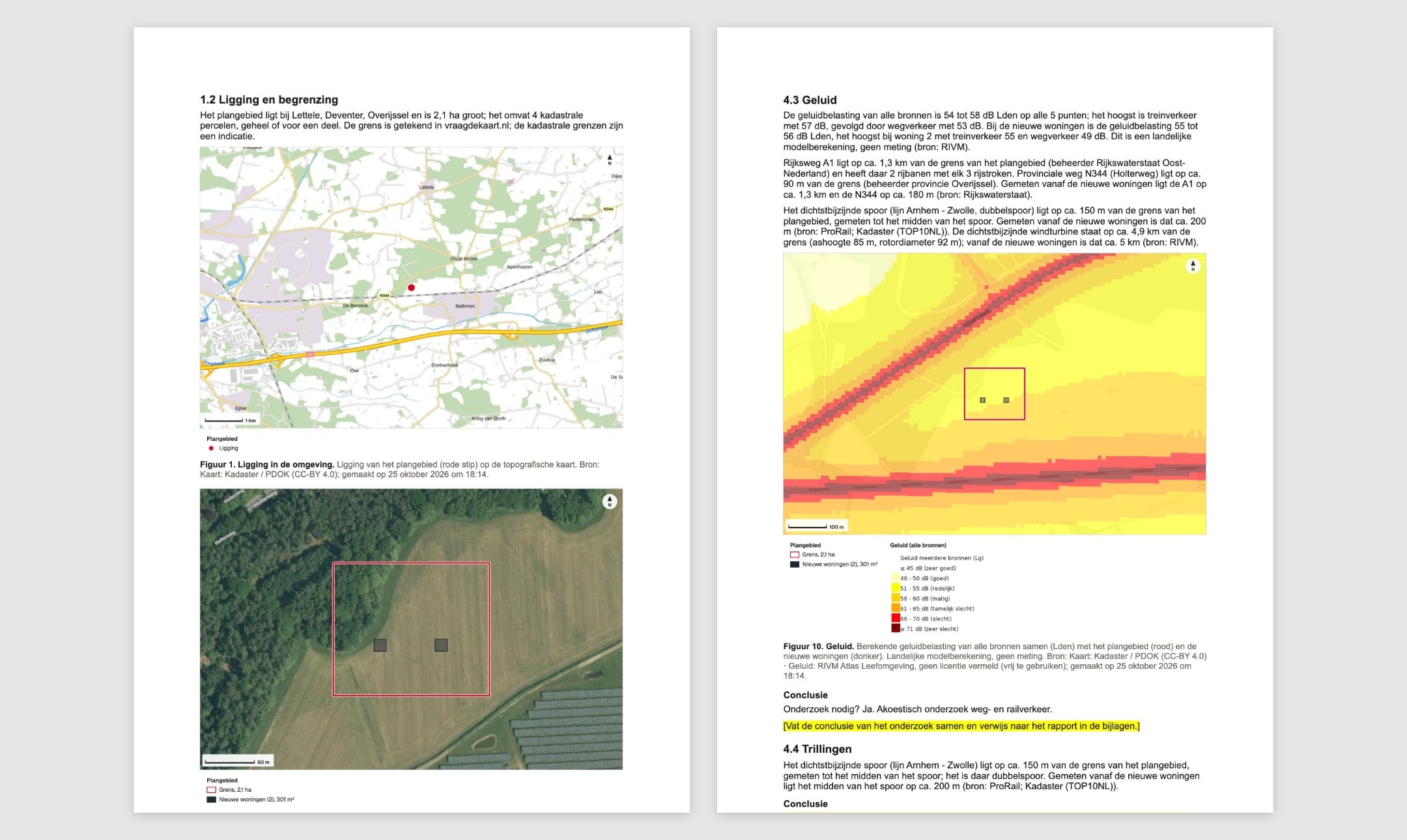Click the 'Plangebied' legend title below the topographic map
The height and width of the screenshot is (840, 1407).
(222, 439)
